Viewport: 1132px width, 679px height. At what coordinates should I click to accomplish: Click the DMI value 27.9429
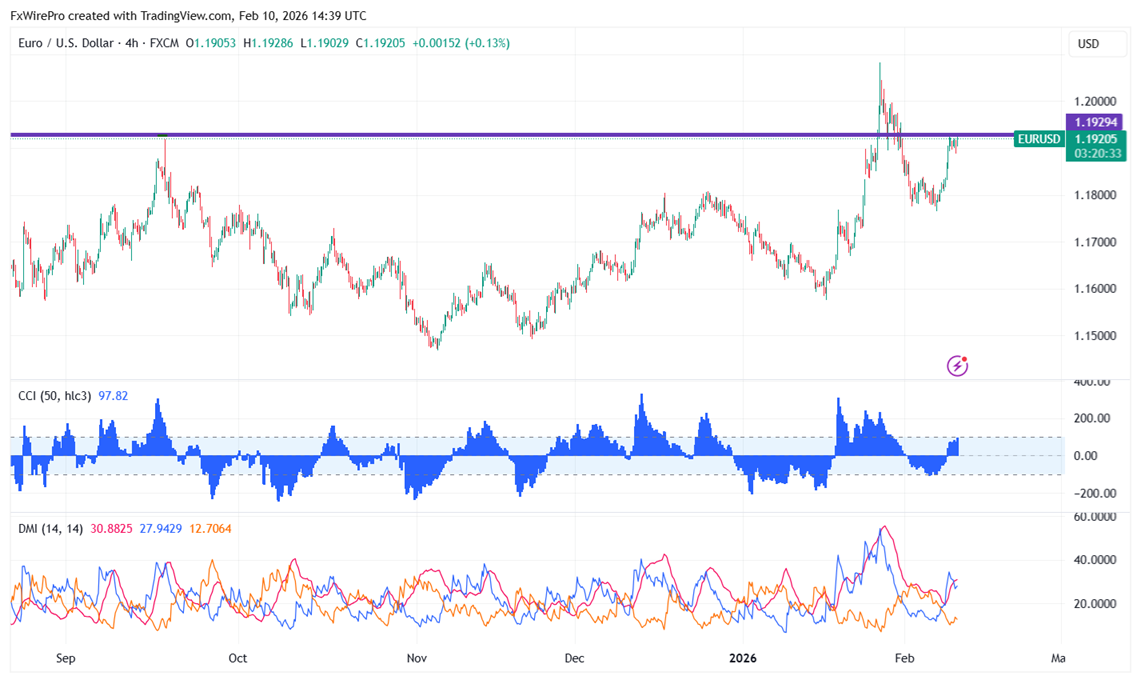click(160, 529)
